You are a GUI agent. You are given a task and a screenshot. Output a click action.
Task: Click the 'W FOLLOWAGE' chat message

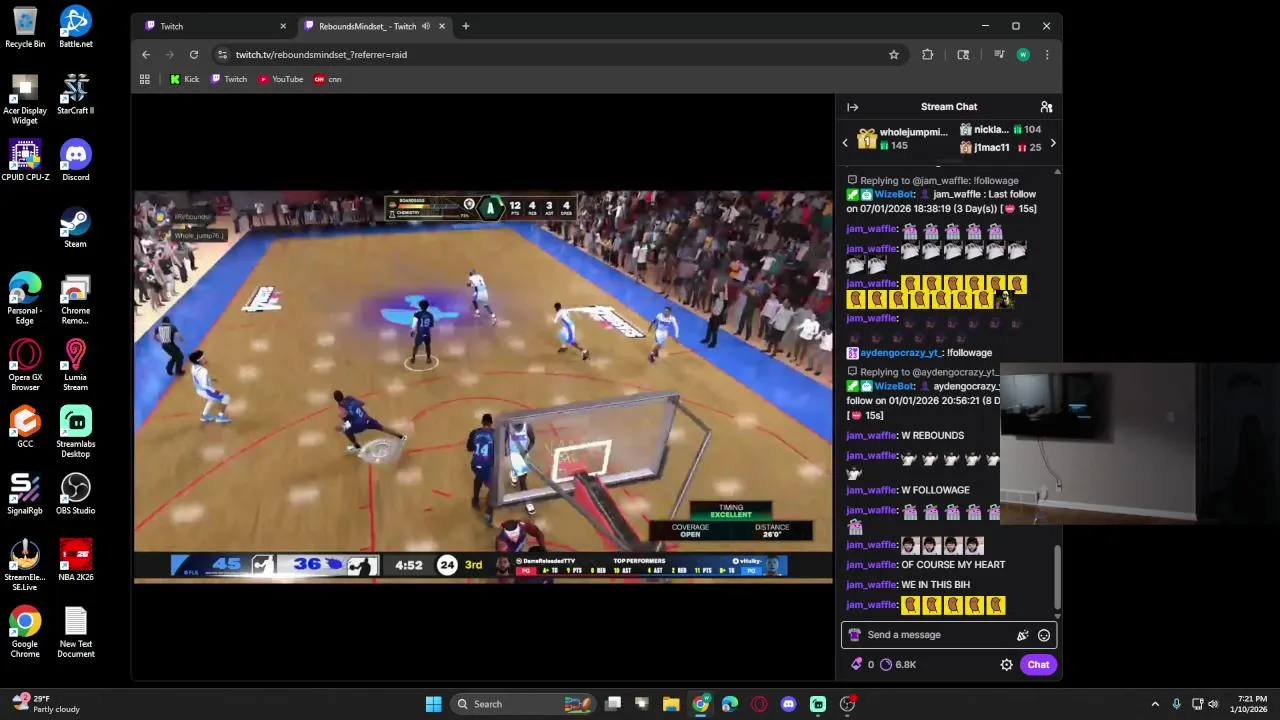click(935, 490)
